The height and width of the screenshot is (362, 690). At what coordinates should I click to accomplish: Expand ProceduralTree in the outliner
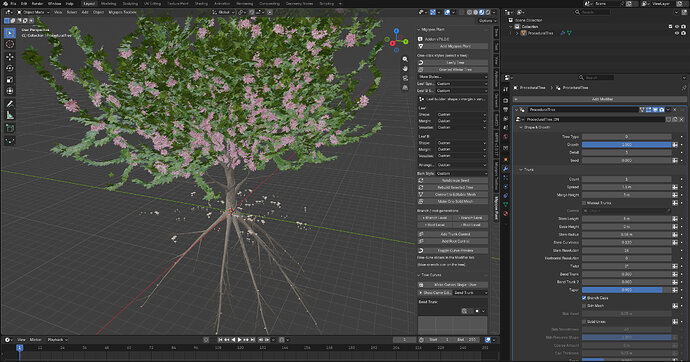click(x=517, y=33)
